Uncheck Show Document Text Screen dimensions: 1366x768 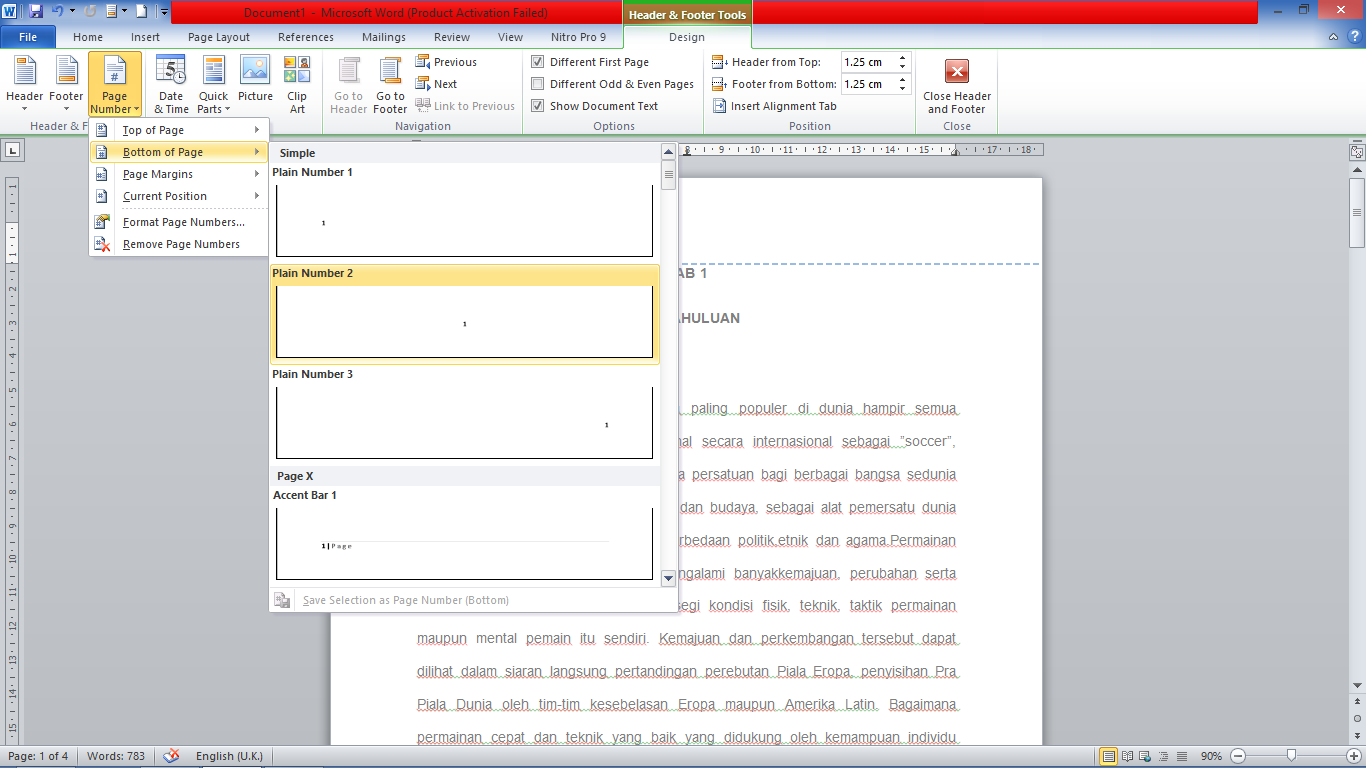pos(538,106)
